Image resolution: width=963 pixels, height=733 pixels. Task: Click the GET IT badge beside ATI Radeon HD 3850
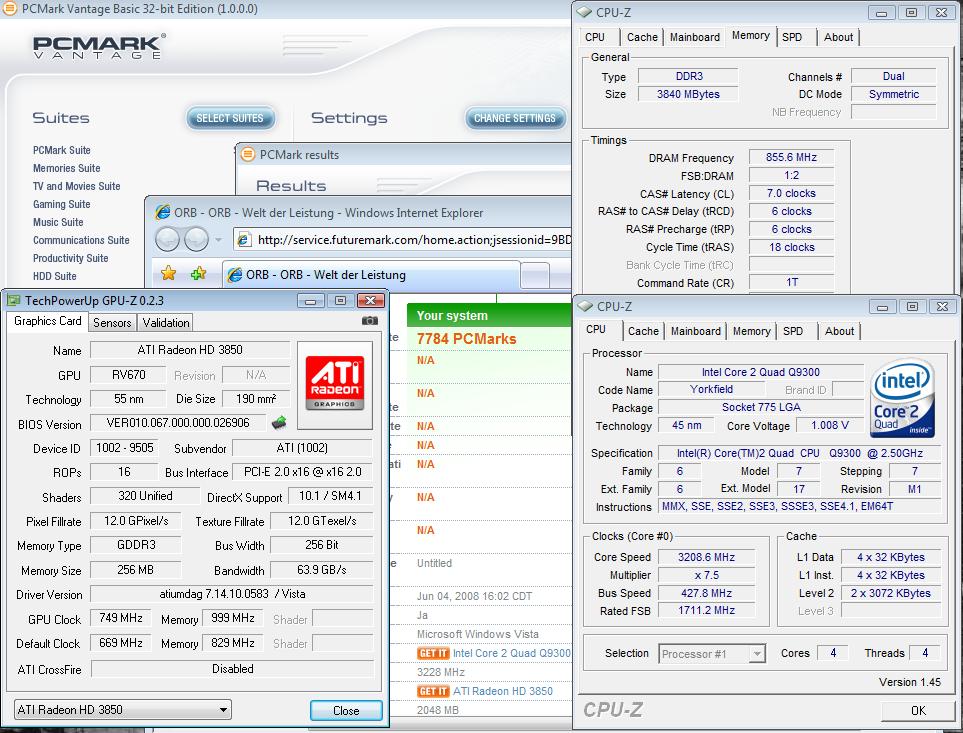point(433,691)
